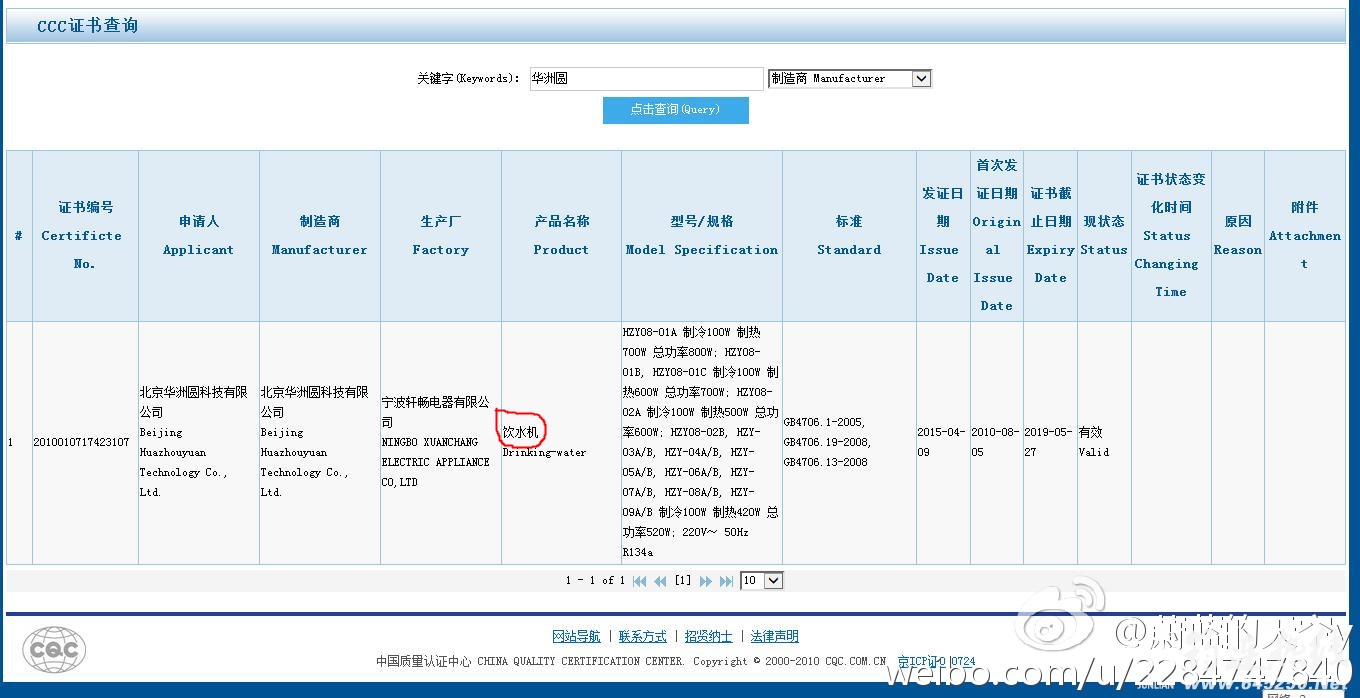This screenshot has height=698, width=1360.
Task: Click the 型号/规格 Model Specification column header
Action: pos(702,236)
